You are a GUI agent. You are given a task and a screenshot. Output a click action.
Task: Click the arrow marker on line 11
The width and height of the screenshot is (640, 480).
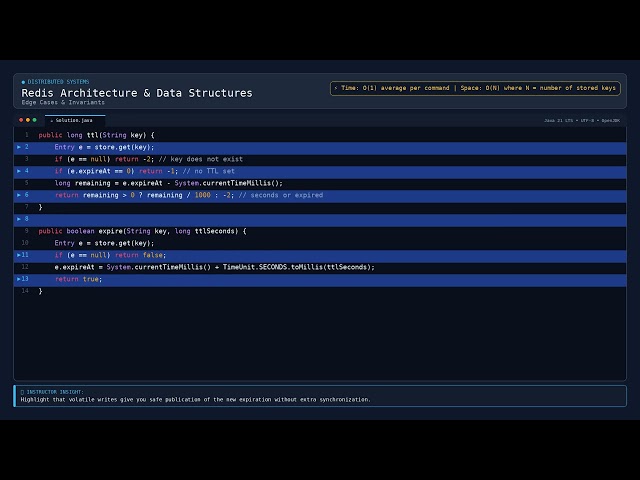click(19, 255)
